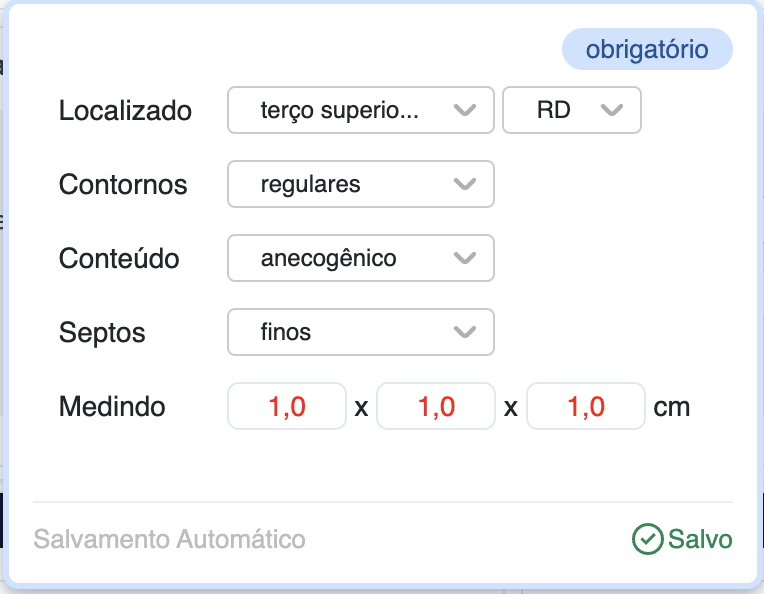Click the first Medindo measurement field
Screen dimensions: 764x594
pos(287,407)
